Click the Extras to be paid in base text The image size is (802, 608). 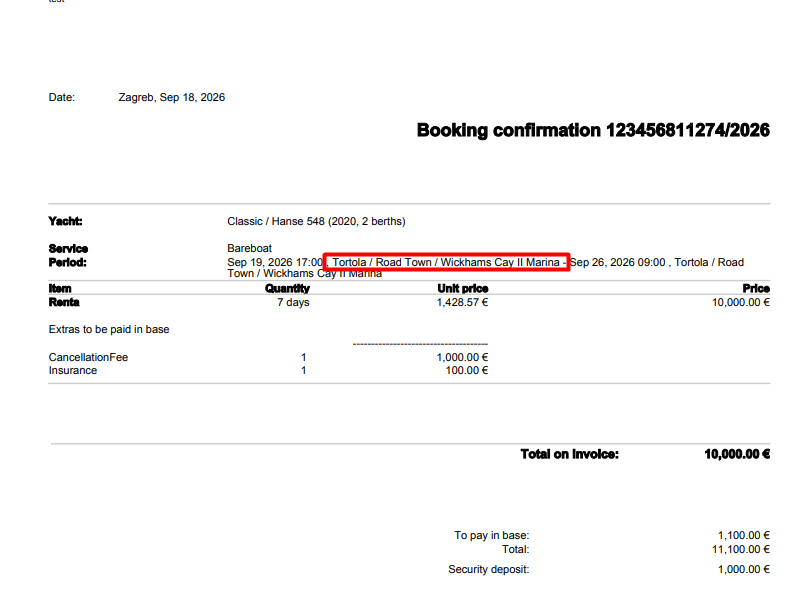(109, 329)
